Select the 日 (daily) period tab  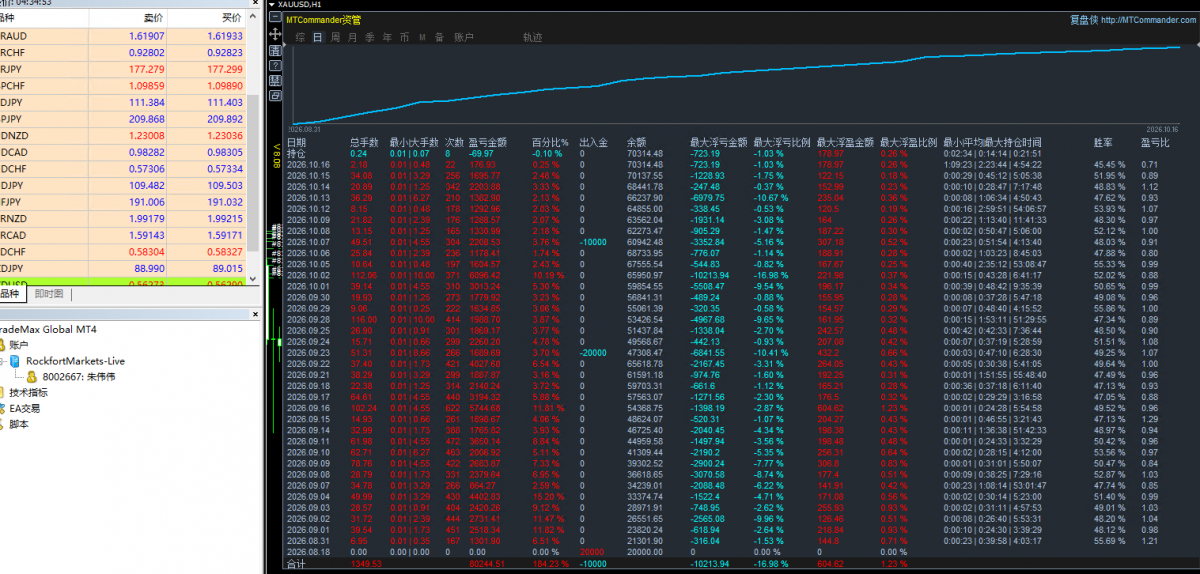tap(318, 37)
